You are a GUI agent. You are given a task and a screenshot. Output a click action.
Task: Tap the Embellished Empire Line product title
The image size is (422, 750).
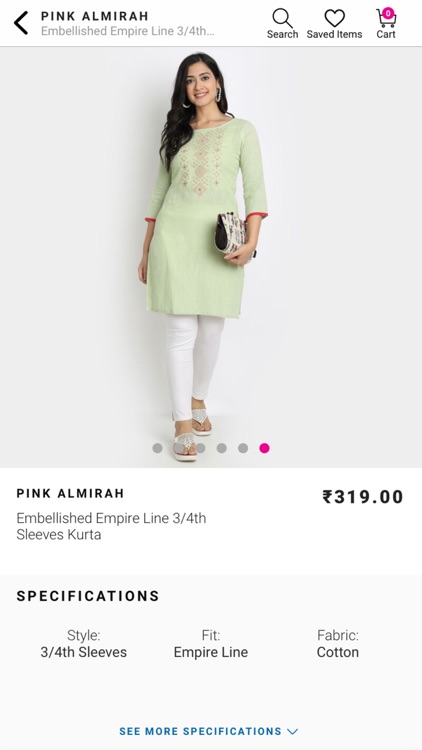tap(111, 526)
